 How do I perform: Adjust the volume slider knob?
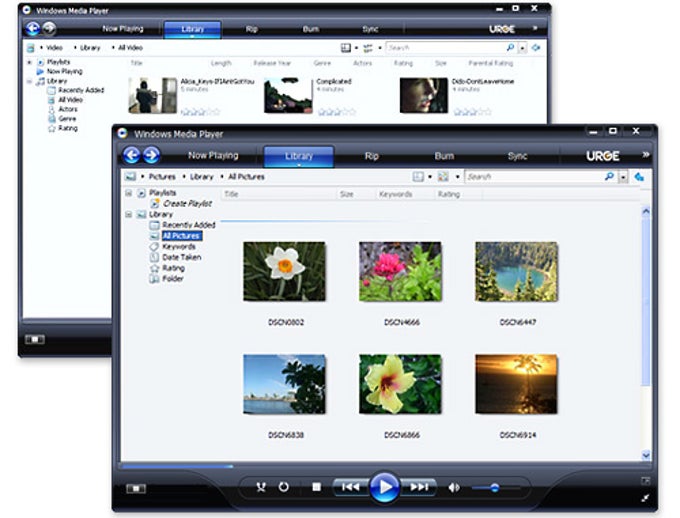tap(494, 488)
